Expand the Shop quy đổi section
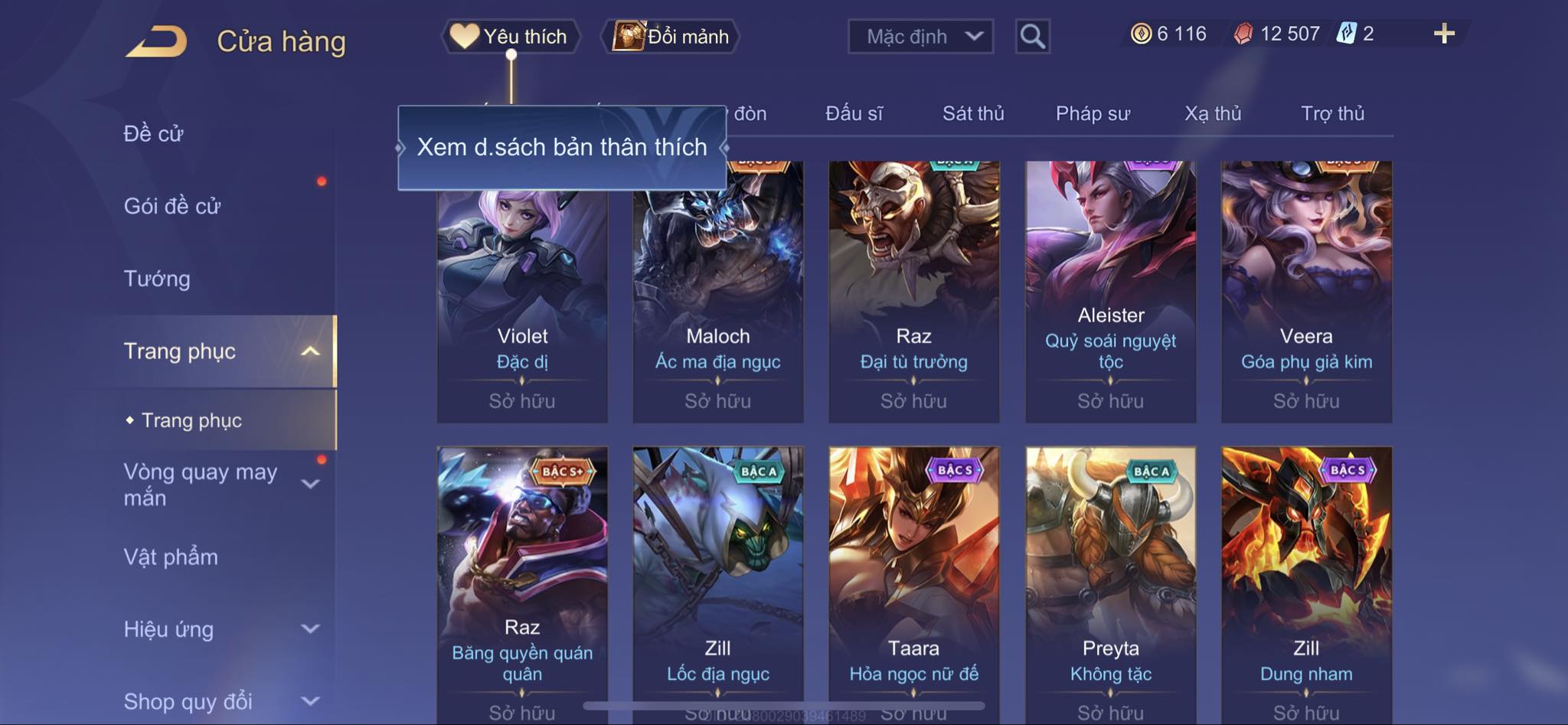 pos(310,701)
